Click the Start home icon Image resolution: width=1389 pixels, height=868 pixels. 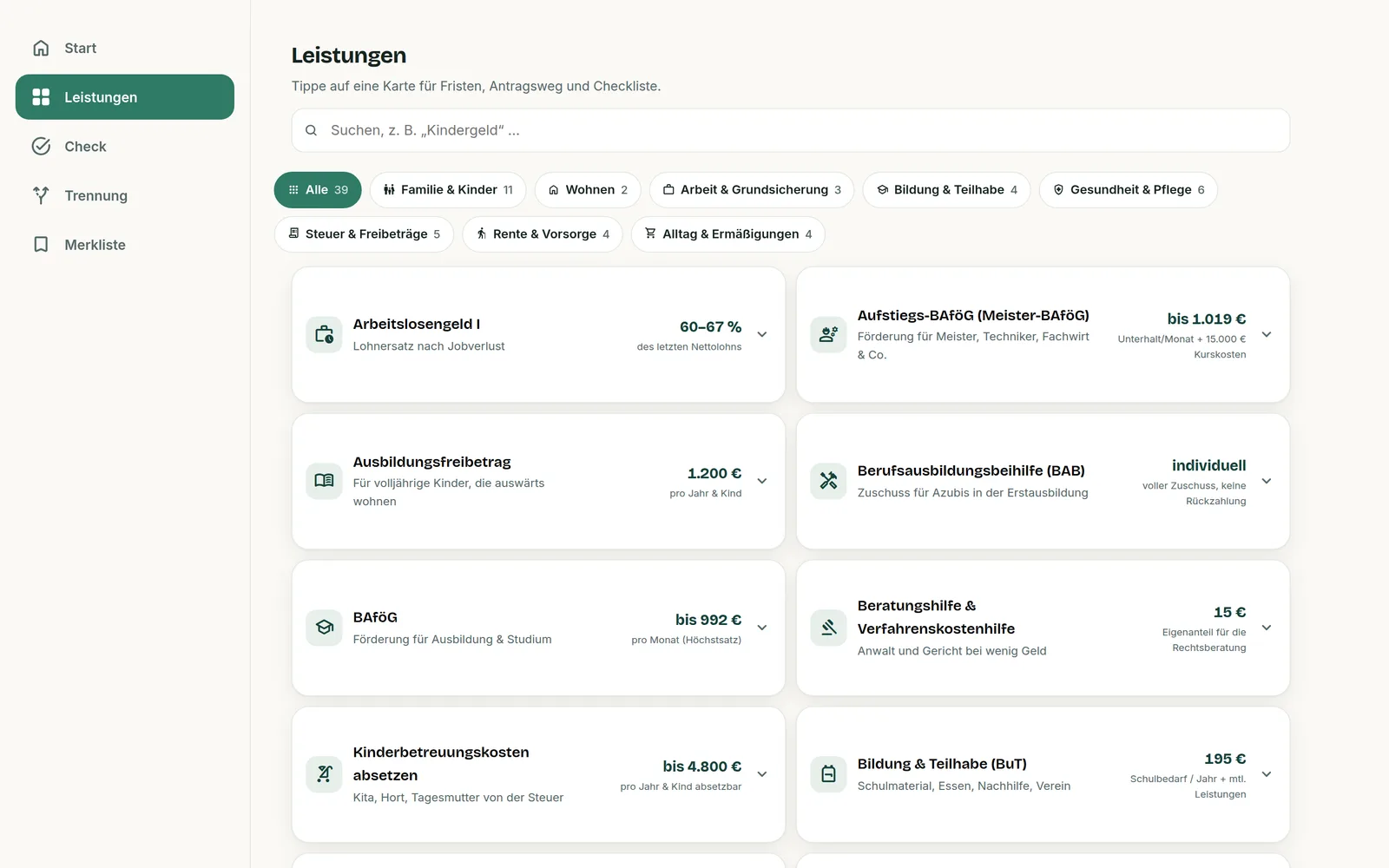tap(41, 48)
